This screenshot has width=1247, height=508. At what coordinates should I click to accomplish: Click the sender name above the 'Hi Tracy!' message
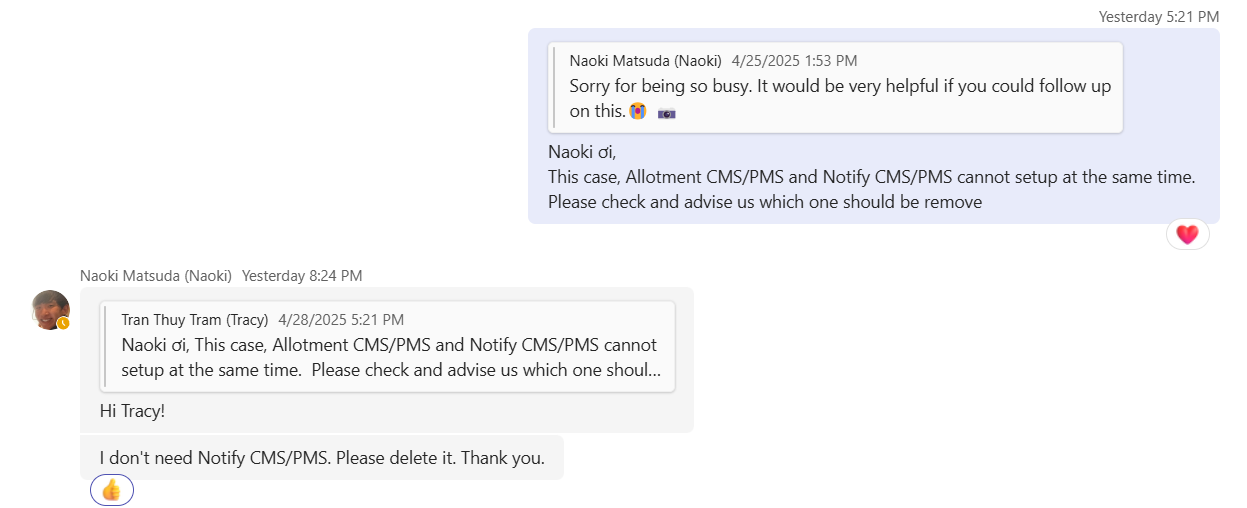tap(156, 275)
